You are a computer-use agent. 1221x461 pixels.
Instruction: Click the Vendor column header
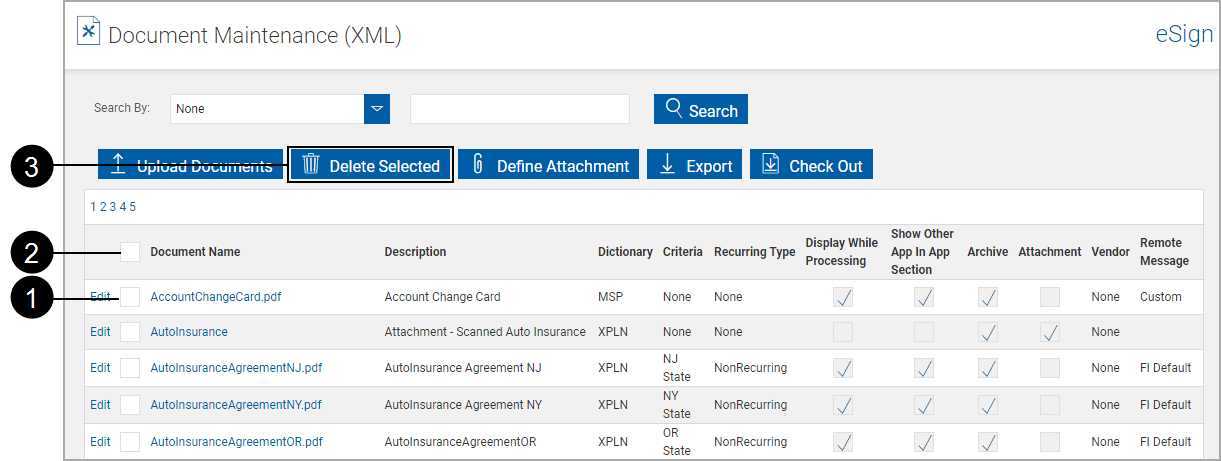pyautogui.click(x=1111, y=252)
